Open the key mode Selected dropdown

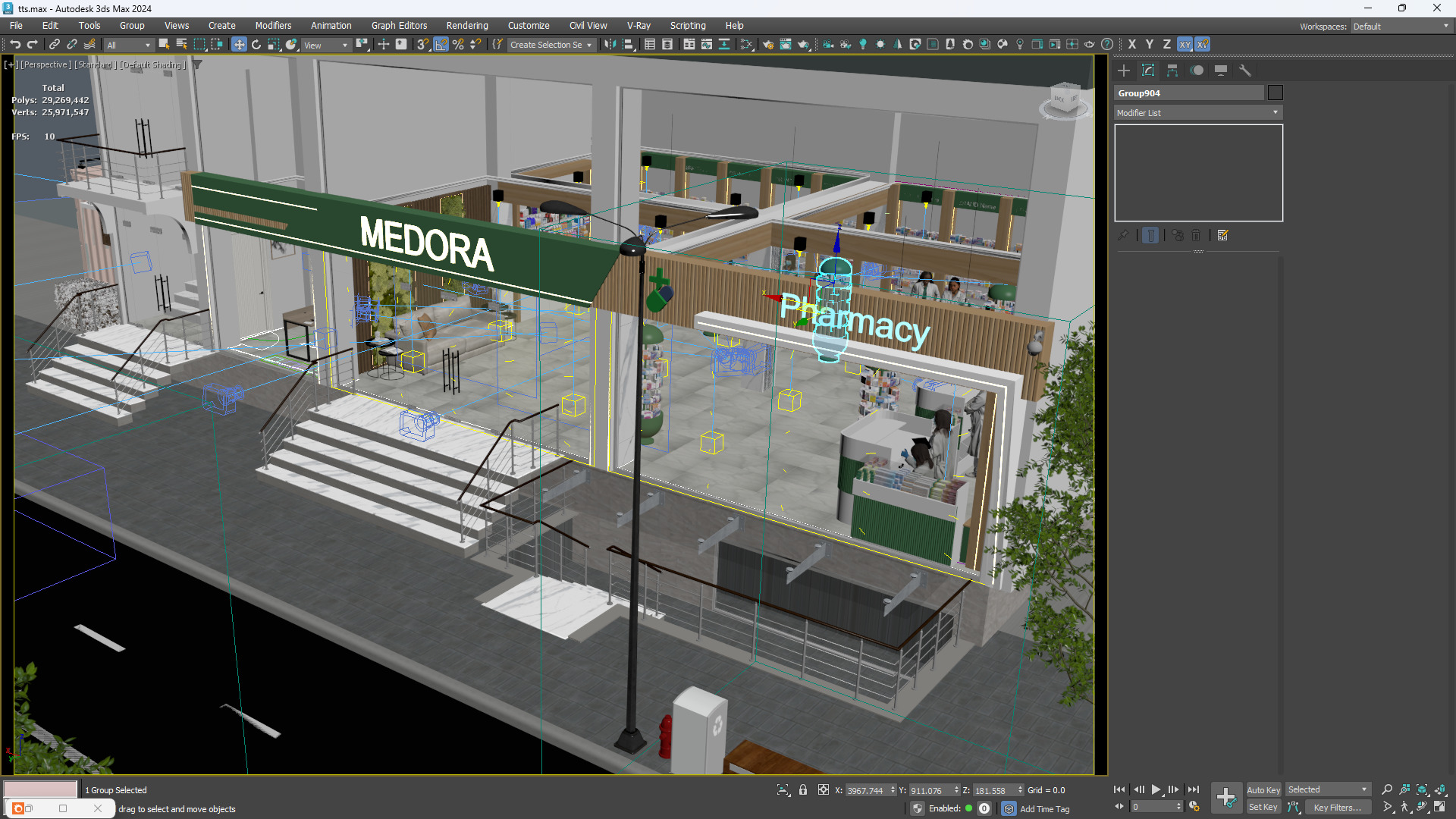(x=1328, y=790)
